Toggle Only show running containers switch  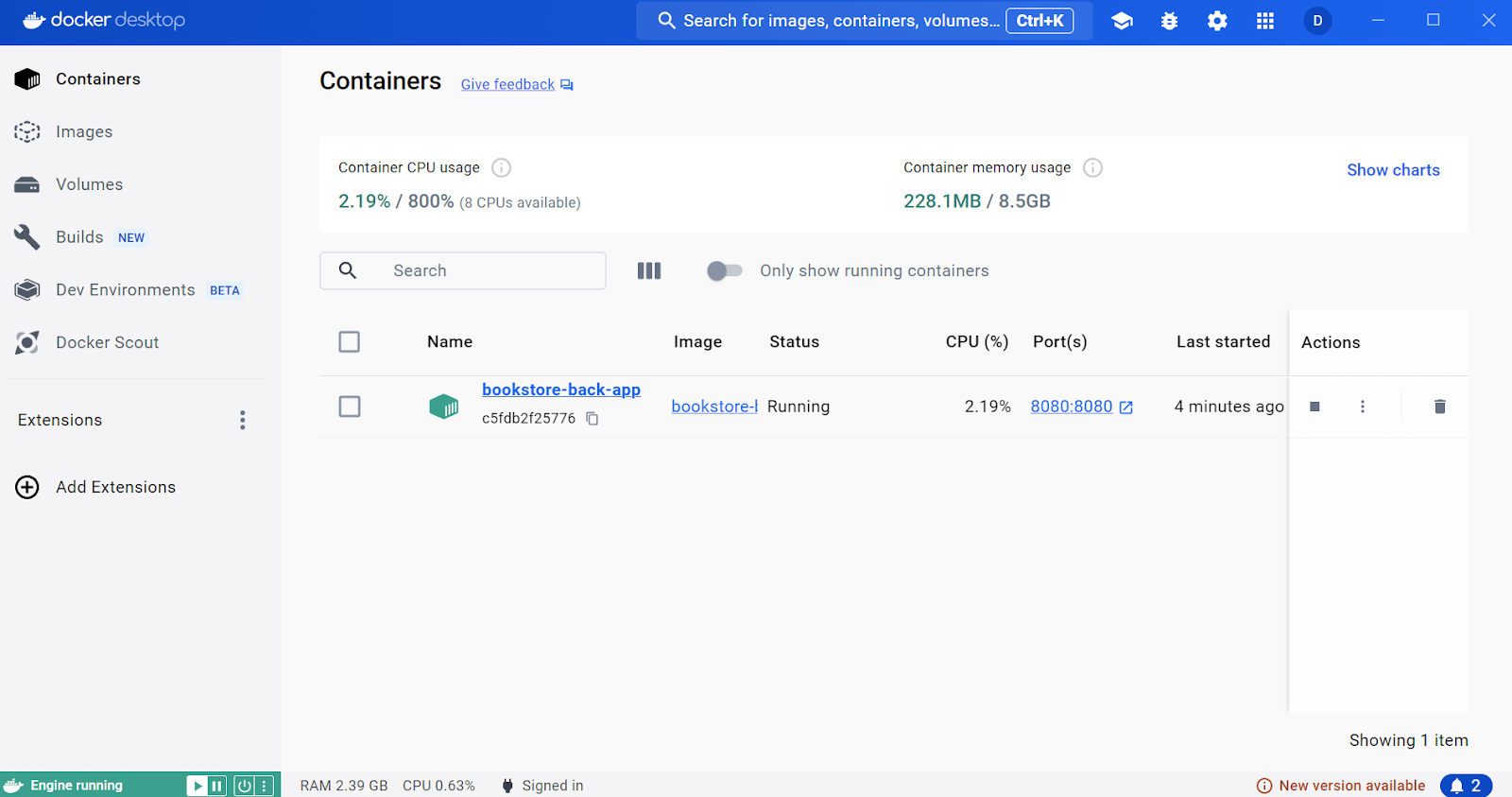point(725,271)
